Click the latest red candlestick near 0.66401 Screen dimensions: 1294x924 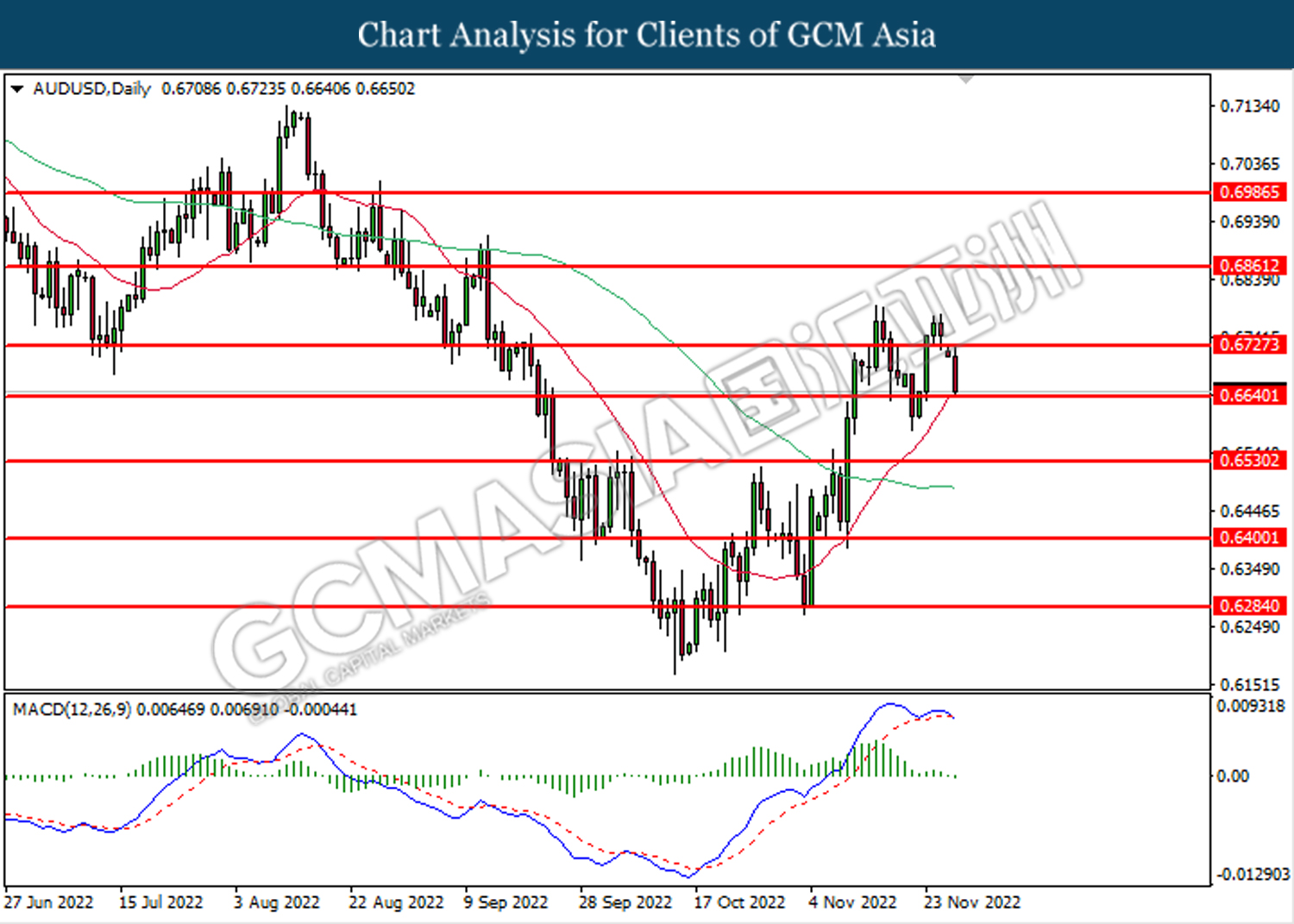(x=955, y=373)
